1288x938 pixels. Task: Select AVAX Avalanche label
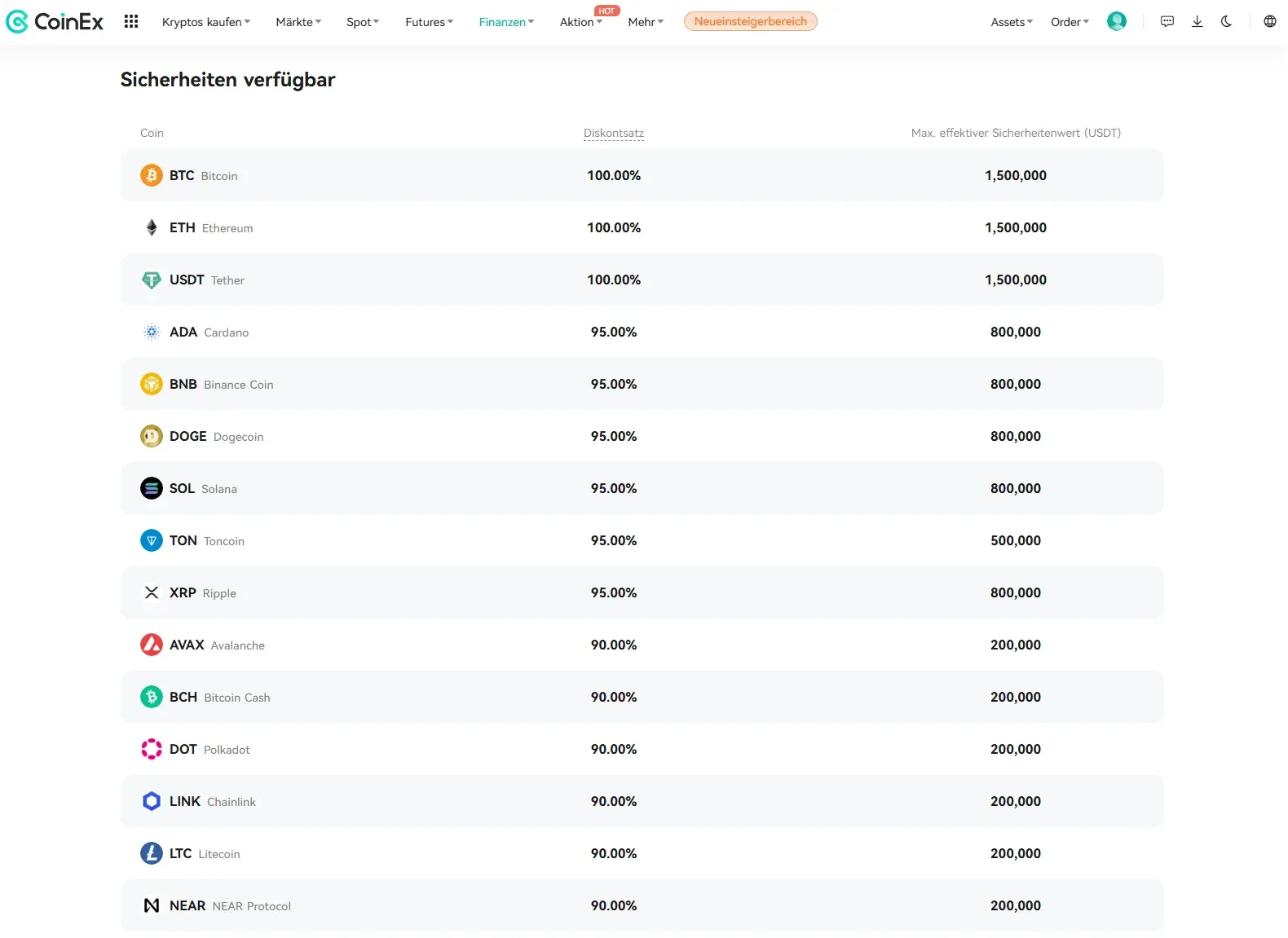217,645
